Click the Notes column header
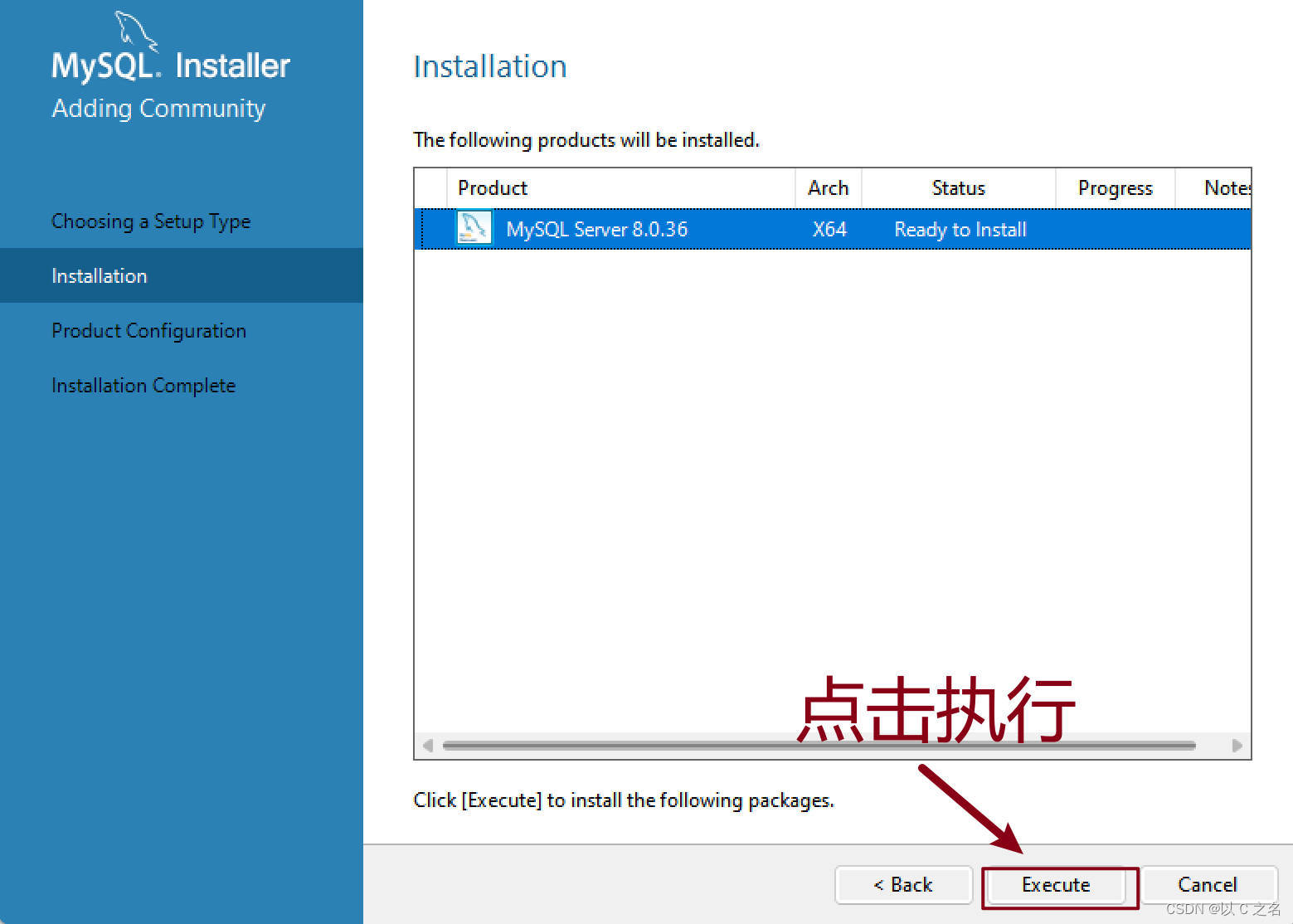The image size is (1293, 924). tap(1214, 188)
